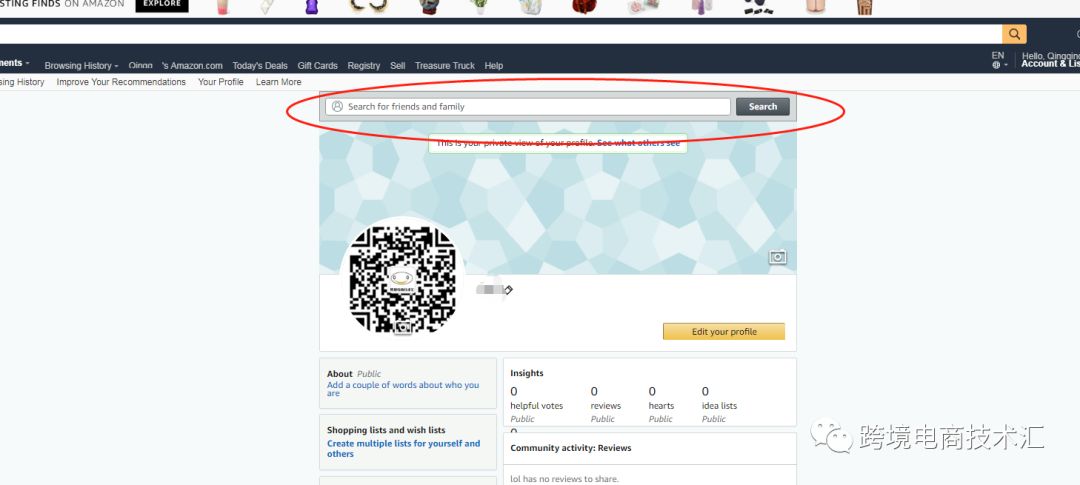Open the 's Amazon.com nav link
Image resolution: width=1080 pixels, height=485 pixels.
[x=192, y=65]
